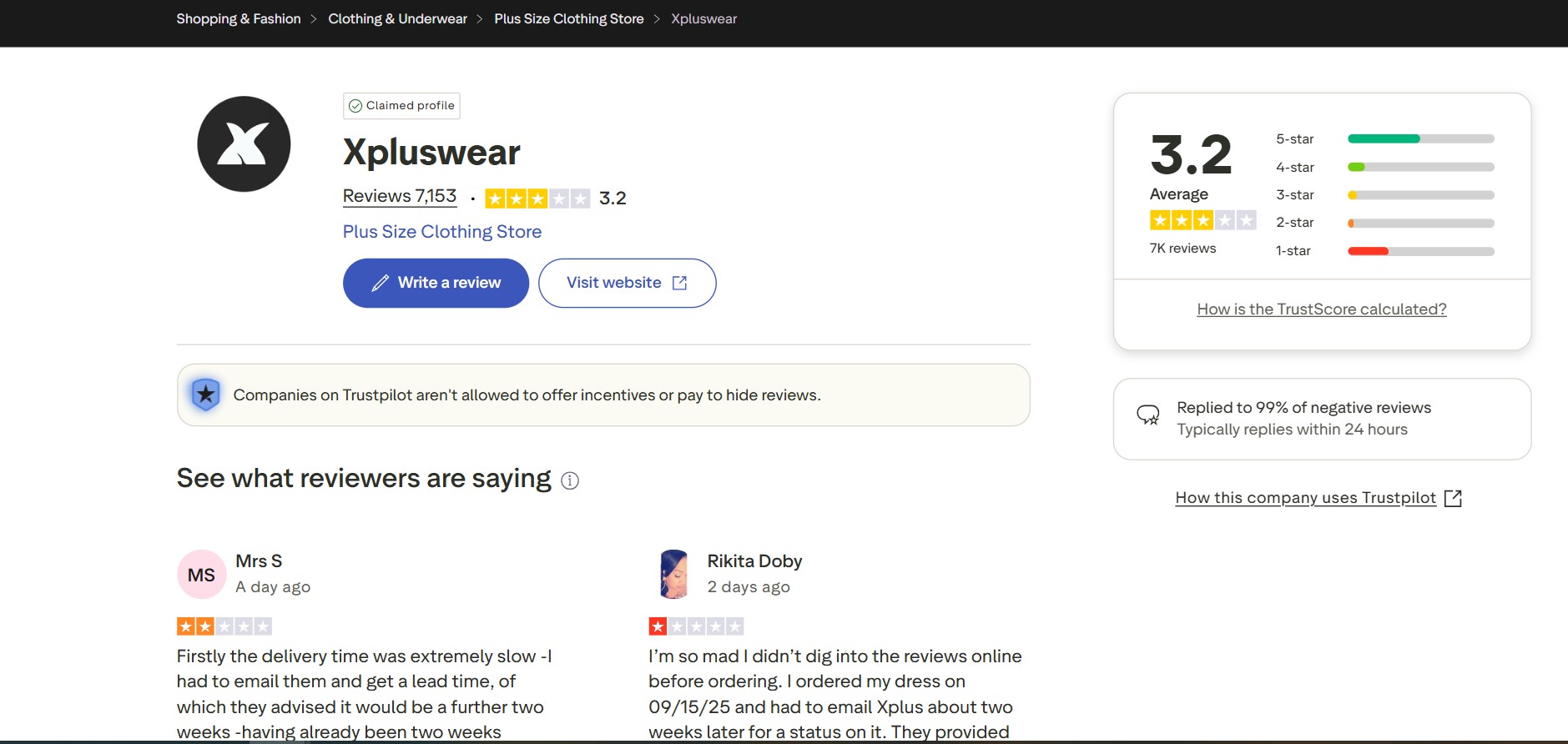Viewport: 1568px width, 744px height.
Task: Filter reviews by 5-star bar
Action: click(1419, 139)
